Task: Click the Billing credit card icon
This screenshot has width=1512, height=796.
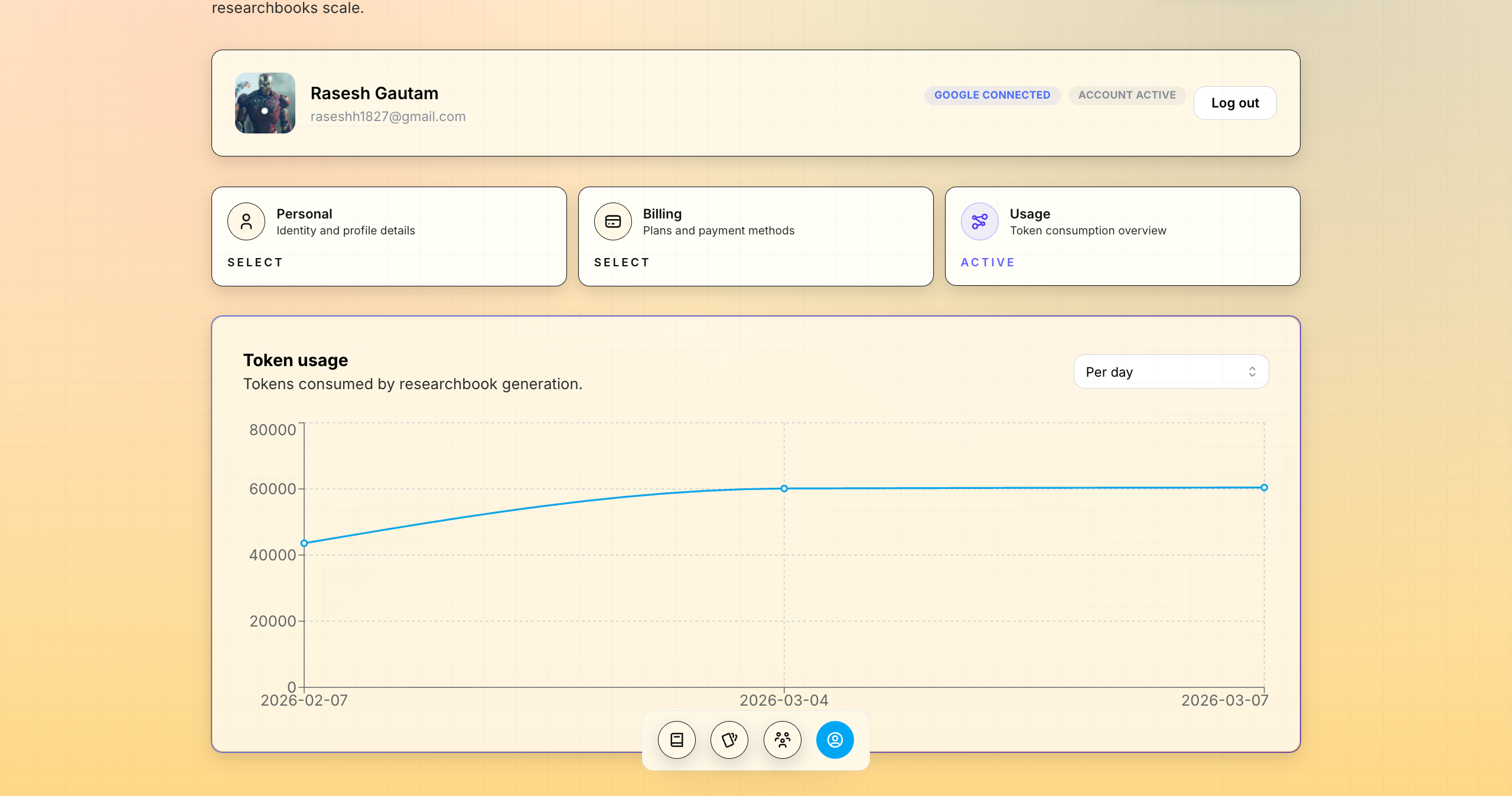Action: (x=613, y=221)
